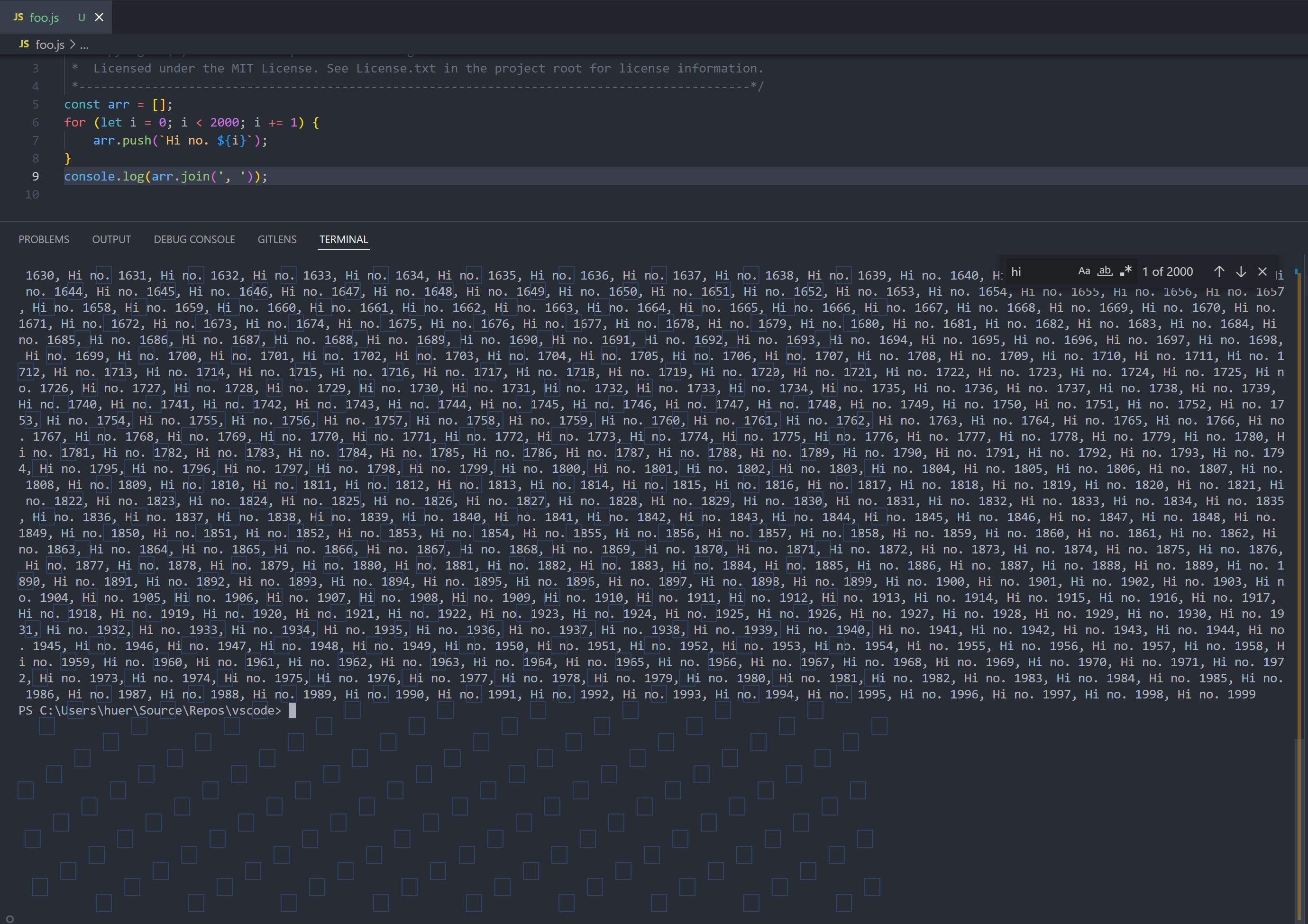The width and height of the screenshot is (1308, 924).
Task: Enable Regular Expression search mode
Action: [x=1126, y=271]
